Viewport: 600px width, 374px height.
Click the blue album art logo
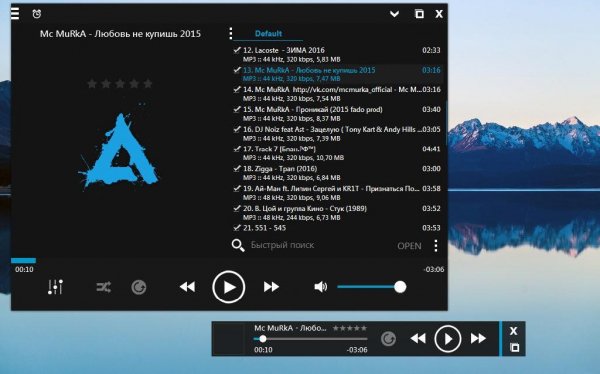coord(119,151)
